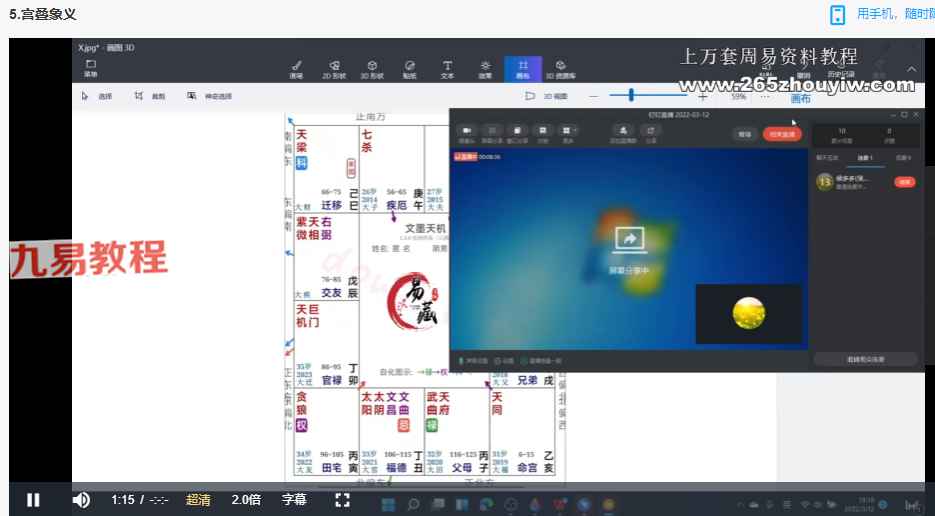Open the 菜单 menu in Paint 3D
935x516 pixels.
(90, 68)
